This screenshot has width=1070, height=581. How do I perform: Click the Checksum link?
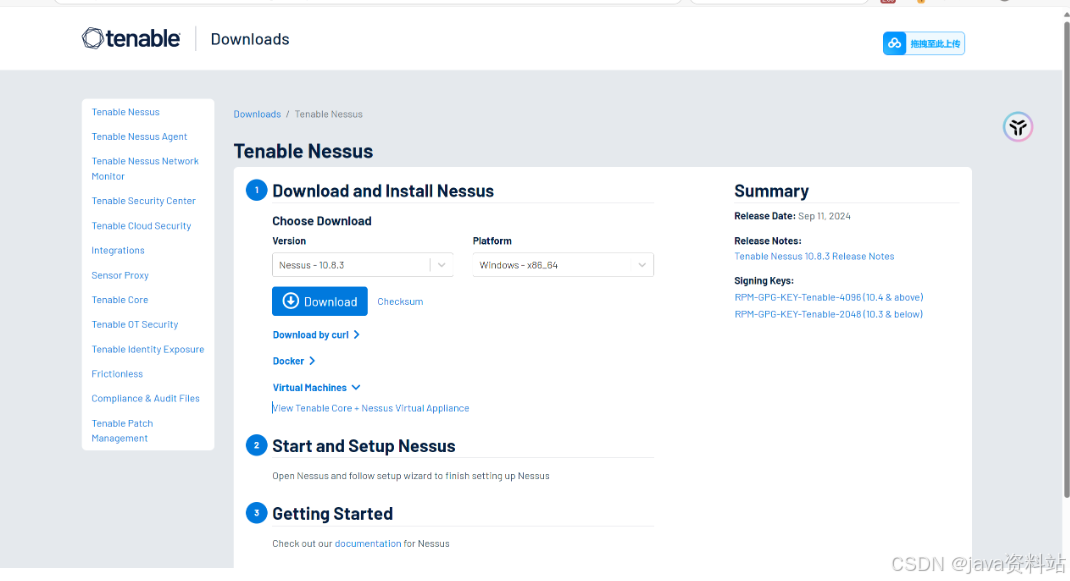pos(400,302)
